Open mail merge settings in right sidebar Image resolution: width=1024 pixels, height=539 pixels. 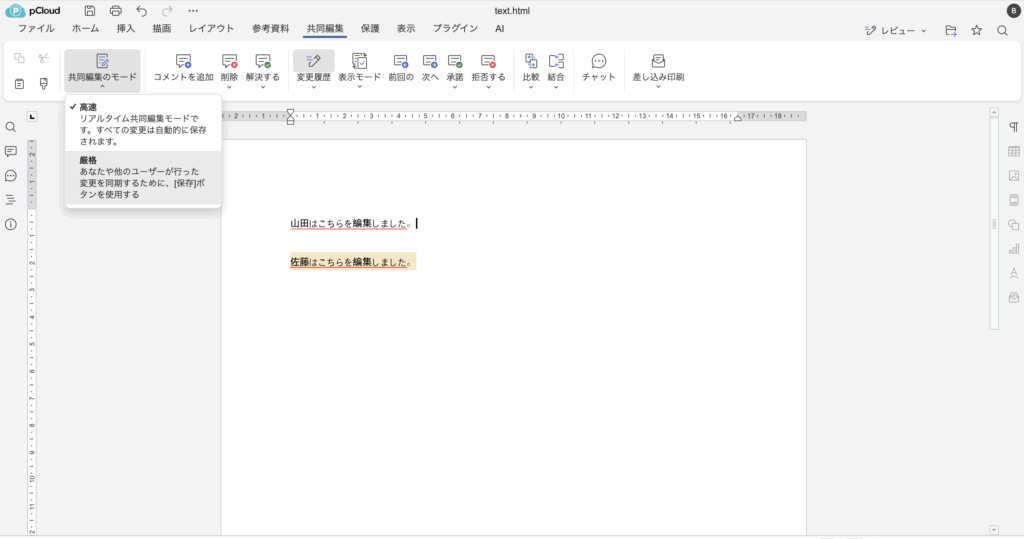click(x=1014, y=297)
